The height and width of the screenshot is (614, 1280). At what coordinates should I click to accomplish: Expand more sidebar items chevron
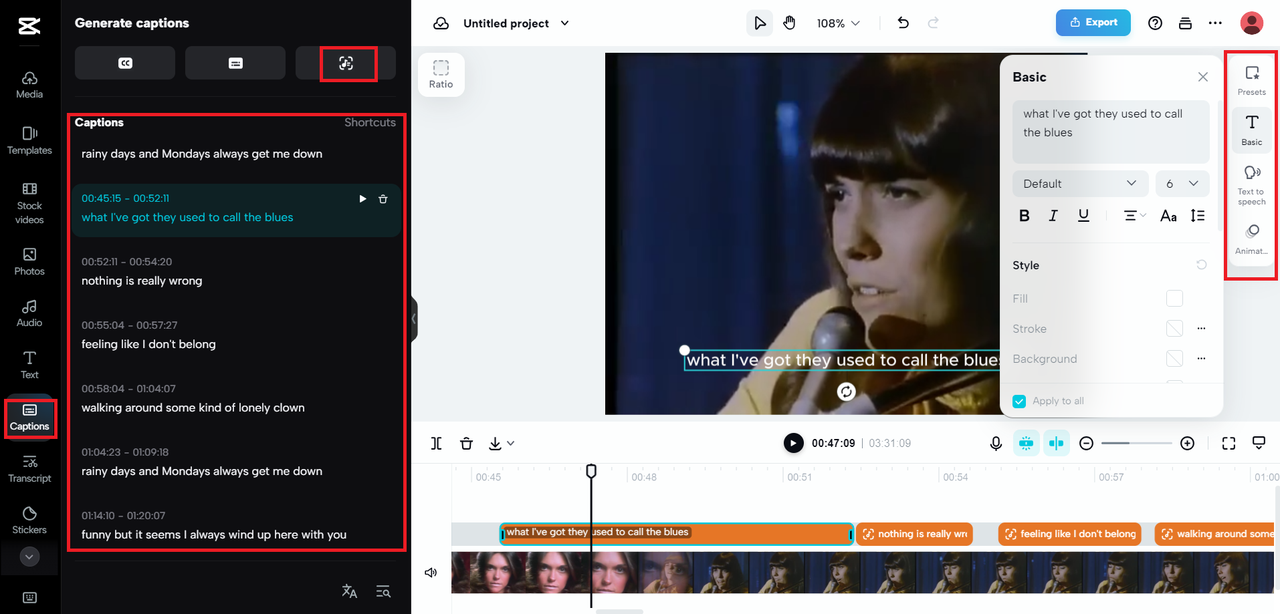[x=29, y=556]
